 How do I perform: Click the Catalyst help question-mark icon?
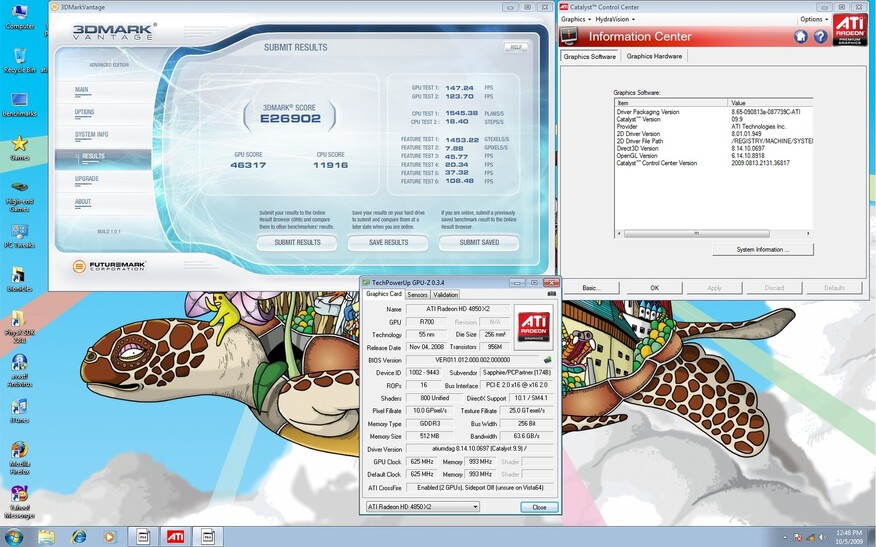[x=820, y=37]
